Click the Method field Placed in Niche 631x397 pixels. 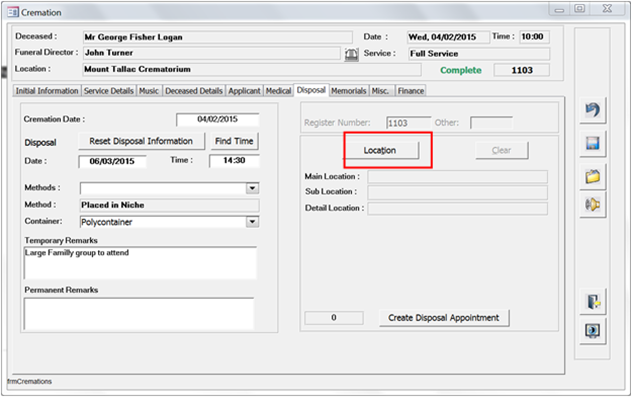169,205
